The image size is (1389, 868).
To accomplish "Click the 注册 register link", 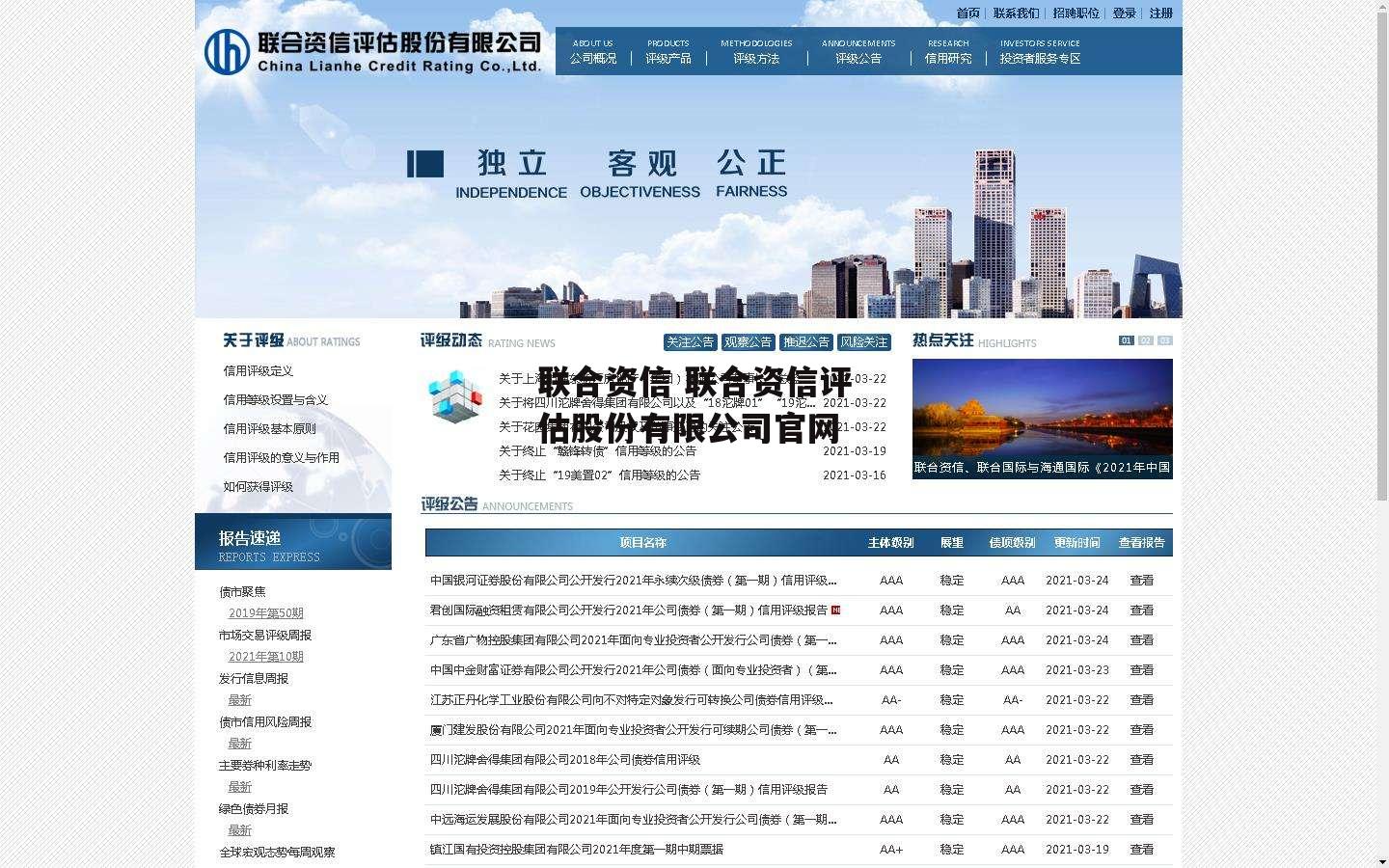I will point(1160,14).
